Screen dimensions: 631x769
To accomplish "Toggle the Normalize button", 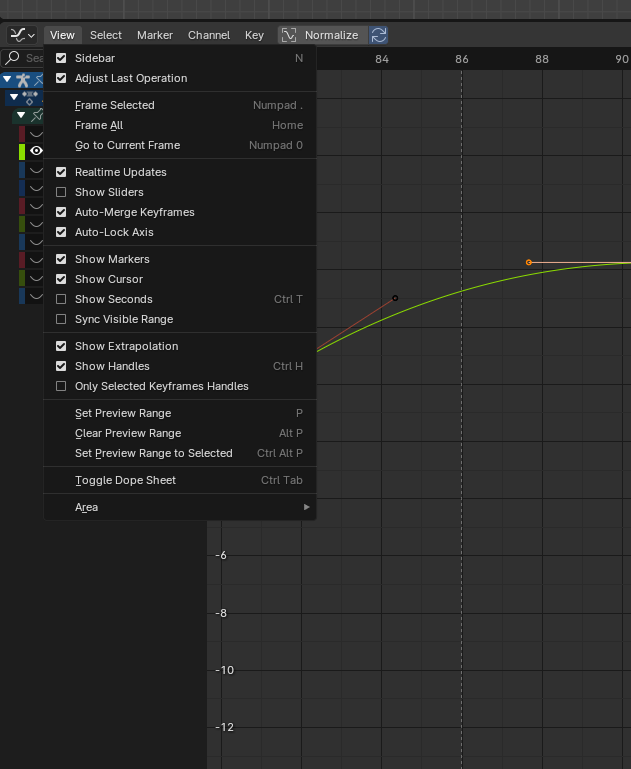I will click(323, 35).
